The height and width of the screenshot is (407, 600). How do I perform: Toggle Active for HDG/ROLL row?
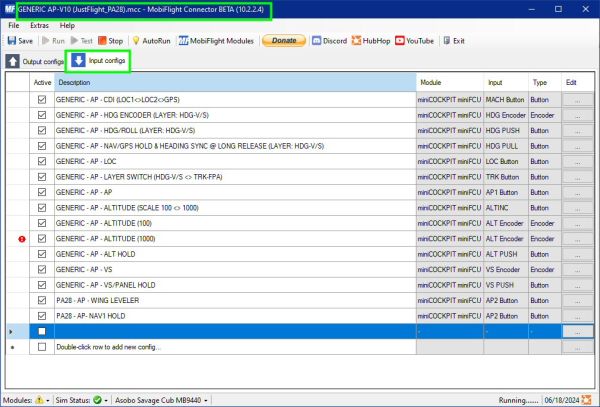pyautogui.click(x=42, y=130)
